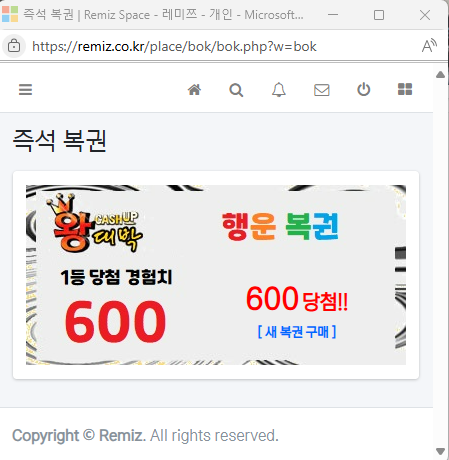This screenshot has height=460, width=449.
Task: Click the 즉석 복권 page heading
Action: pyautogui.click(x=60, y=141)
